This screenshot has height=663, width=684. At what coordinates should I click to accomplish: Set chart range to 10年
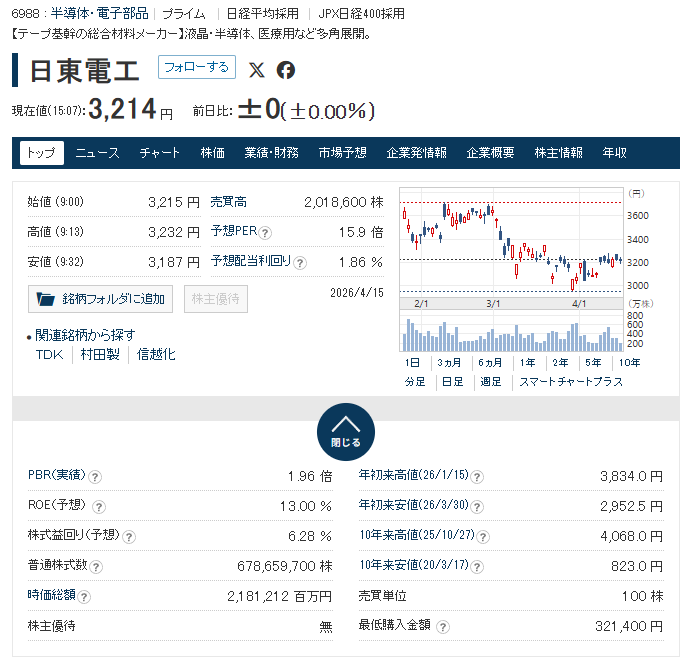[x=629, y=362]
